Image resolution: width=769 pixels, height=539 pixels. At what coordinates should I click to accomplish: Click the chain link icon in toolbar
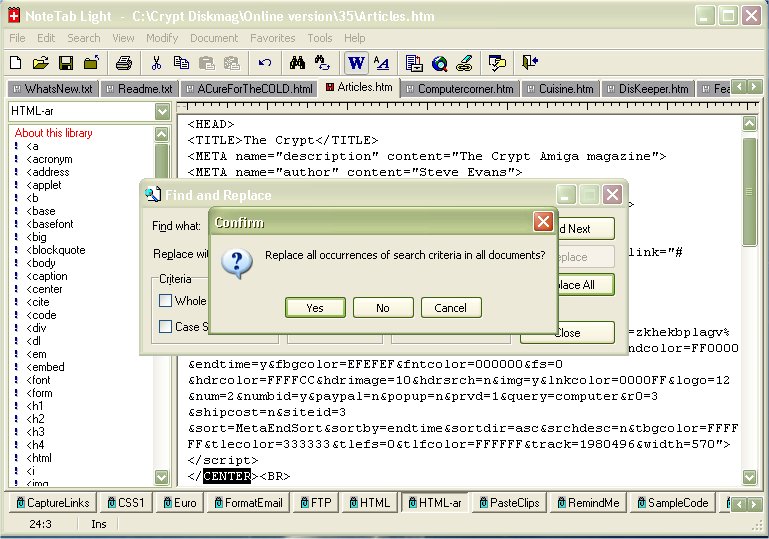pos(464,63)
